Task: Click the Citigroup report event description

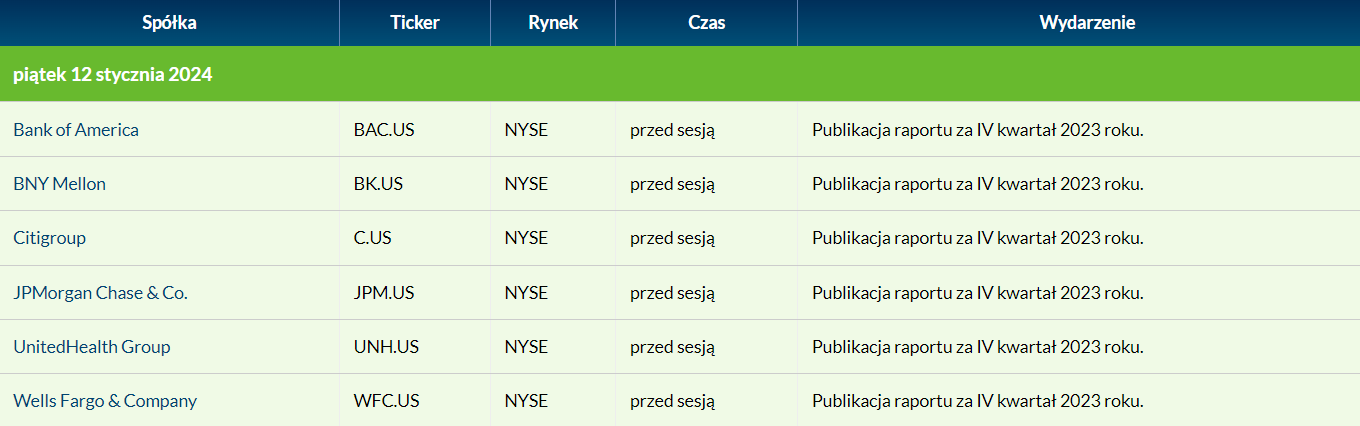Action: 977,238
